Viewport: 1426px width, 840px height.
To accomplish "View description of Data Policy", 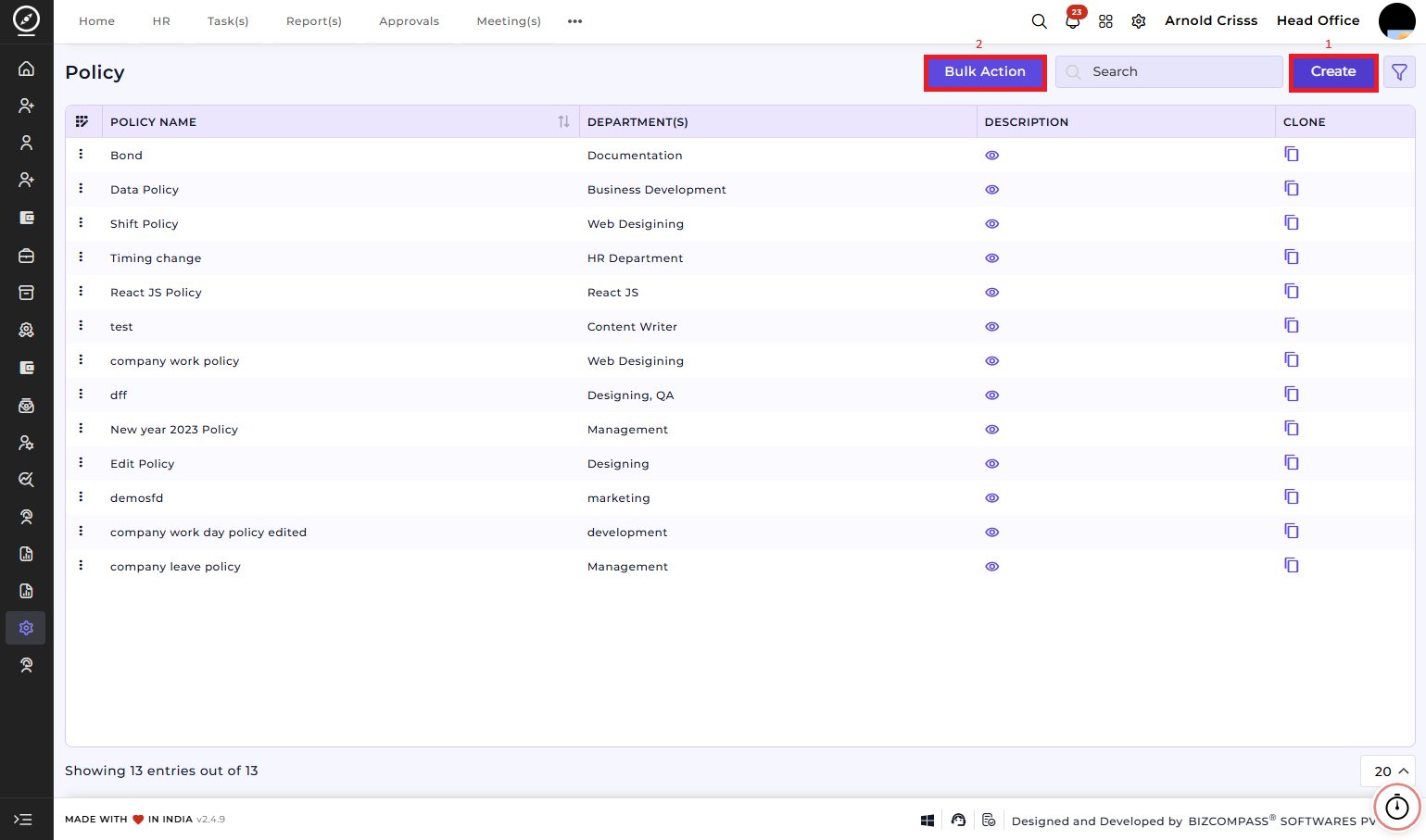I will pyautogui.click(x=991, y=190).
